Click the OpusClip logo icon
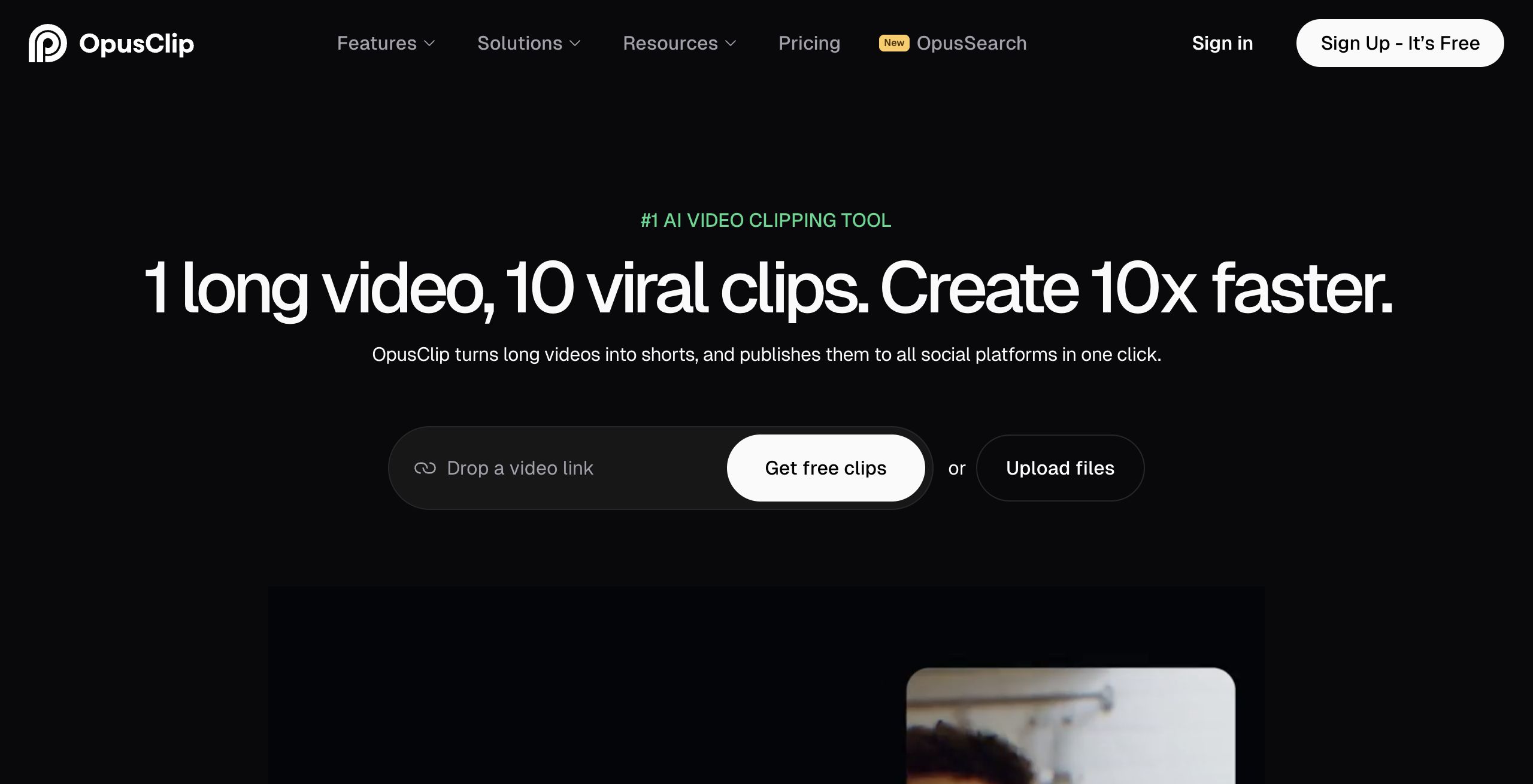The width and height of the screenshot is (1533, 784). (47, 43)
